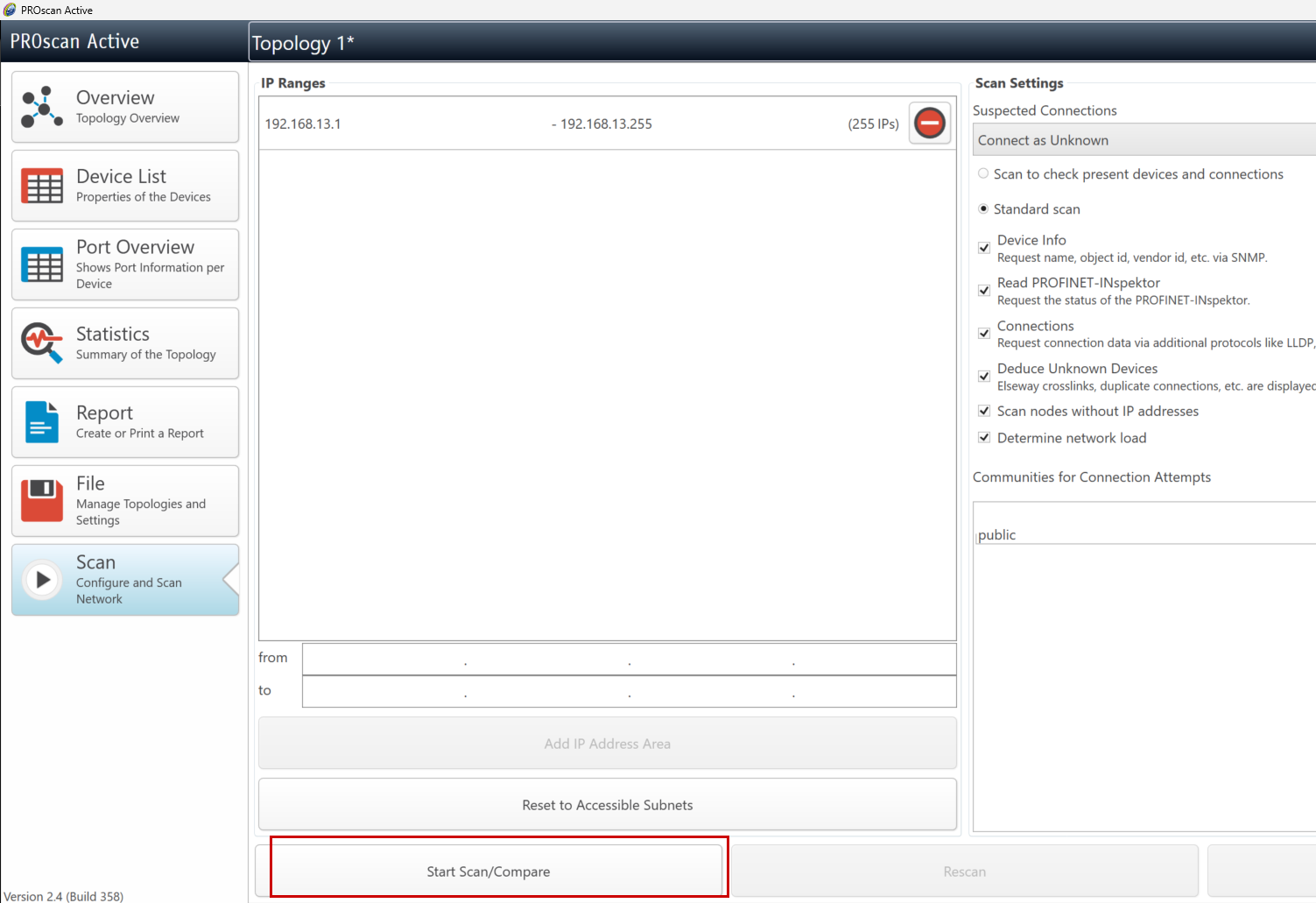
Task: Click the Rescan button
Action: click(x=965, y=871)
